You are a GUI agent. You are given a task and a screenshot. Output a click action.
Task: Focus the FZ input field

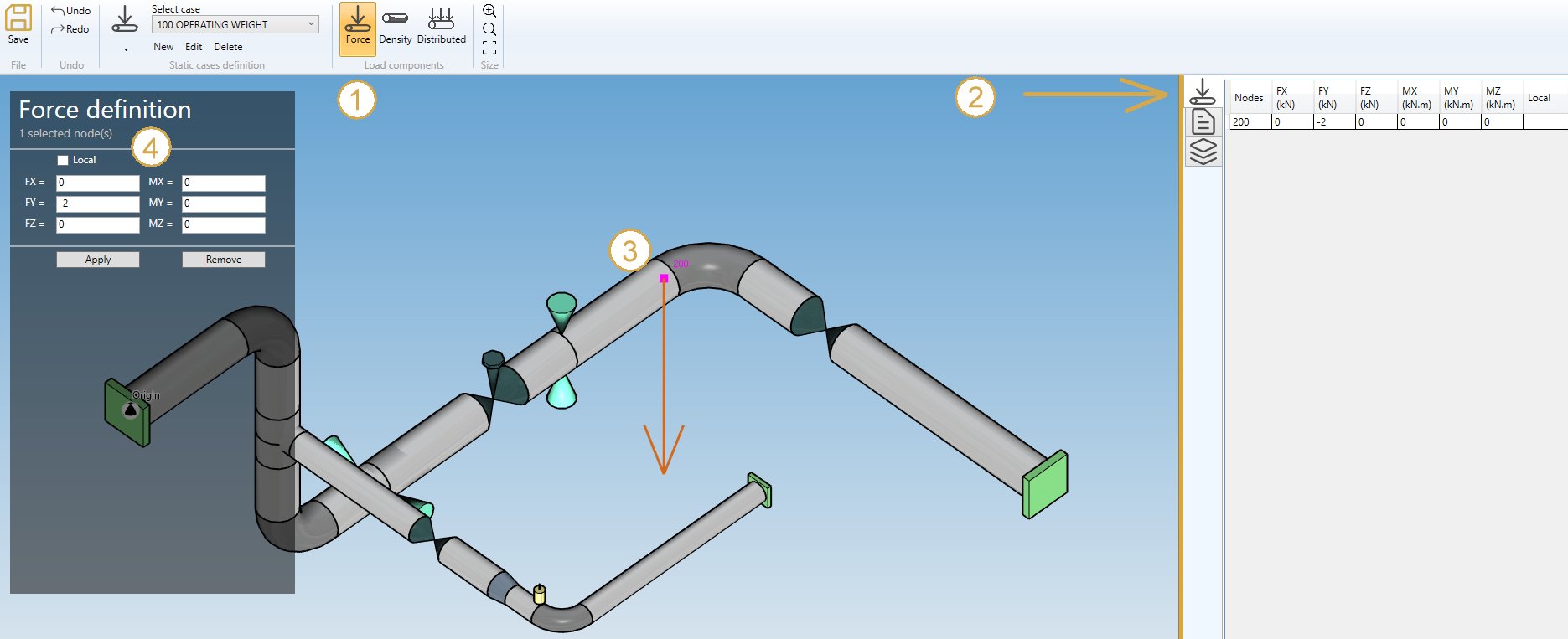coord(98,224)
